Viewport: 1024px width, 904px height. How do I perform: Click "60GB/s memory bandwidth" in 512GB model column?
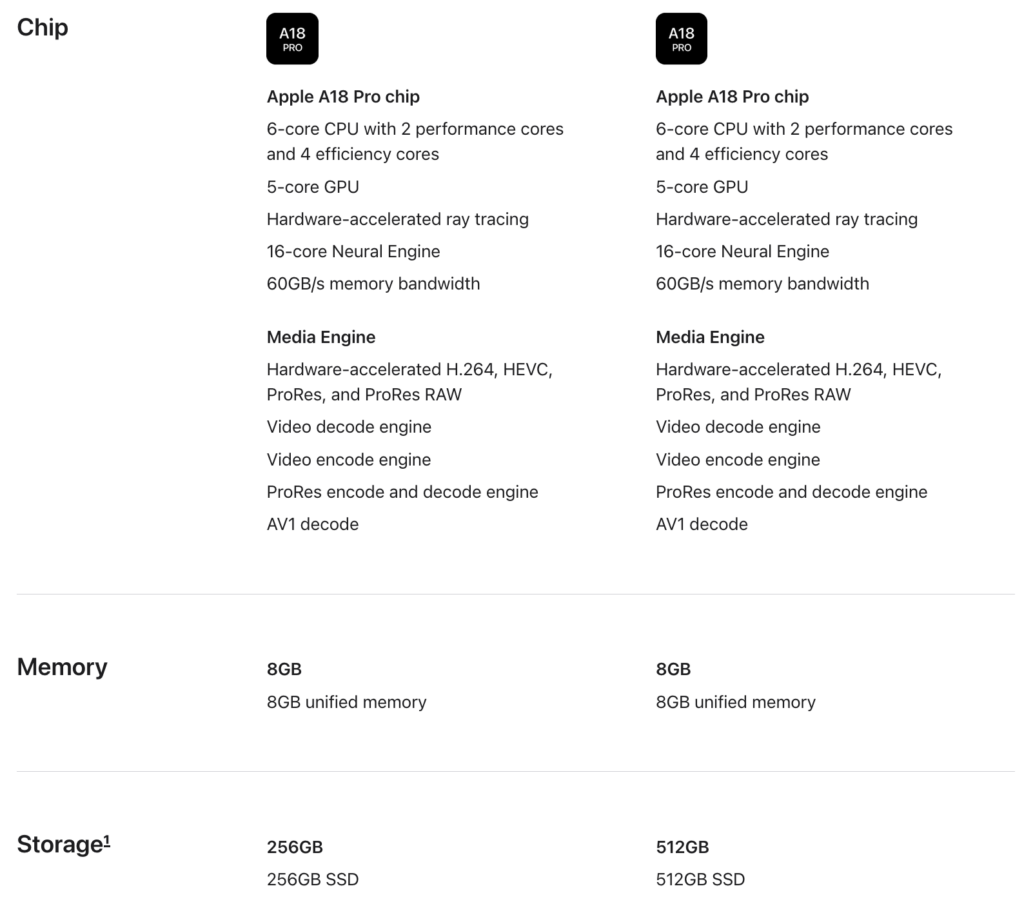tap(762, 284)
